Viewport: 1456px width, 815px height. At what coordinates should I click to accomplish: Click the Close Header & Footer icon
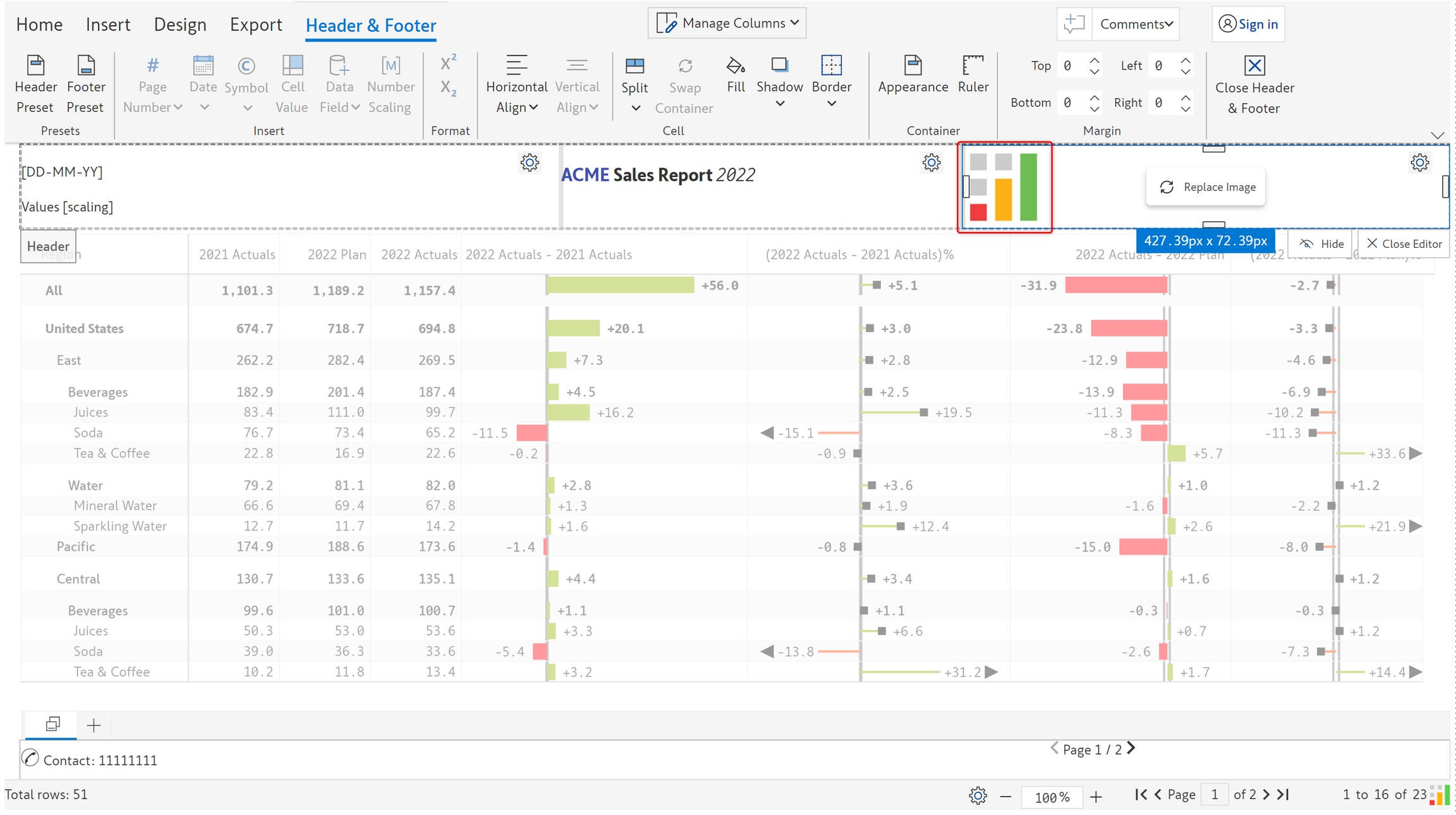1254,66
